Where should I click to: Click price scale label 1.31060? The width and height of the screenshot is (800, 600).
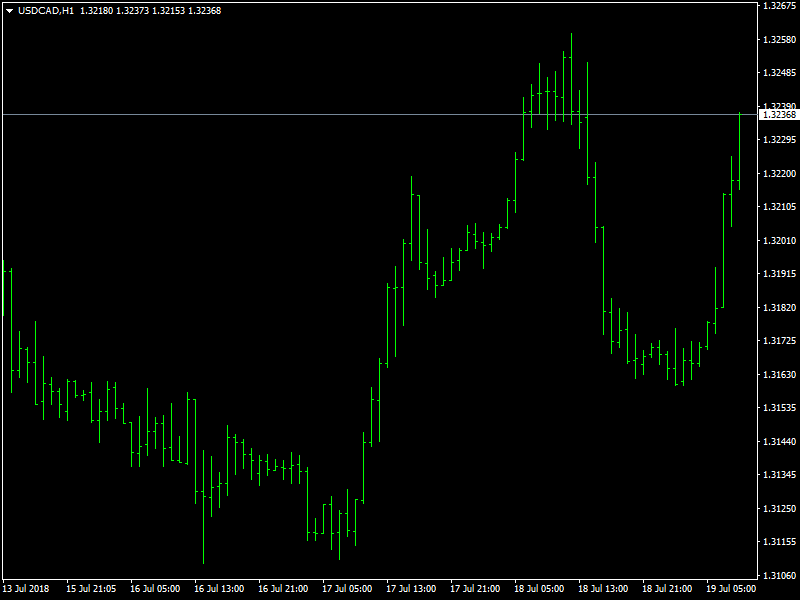[x=779, y=576]
